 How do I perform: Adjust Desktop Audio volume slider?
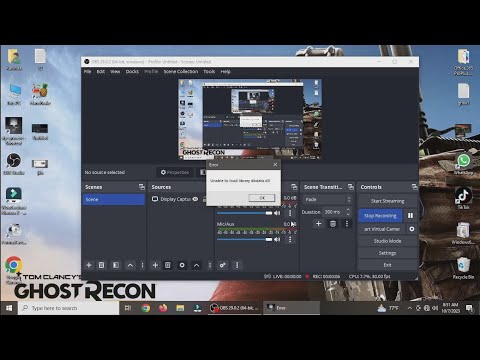point(245,213)
